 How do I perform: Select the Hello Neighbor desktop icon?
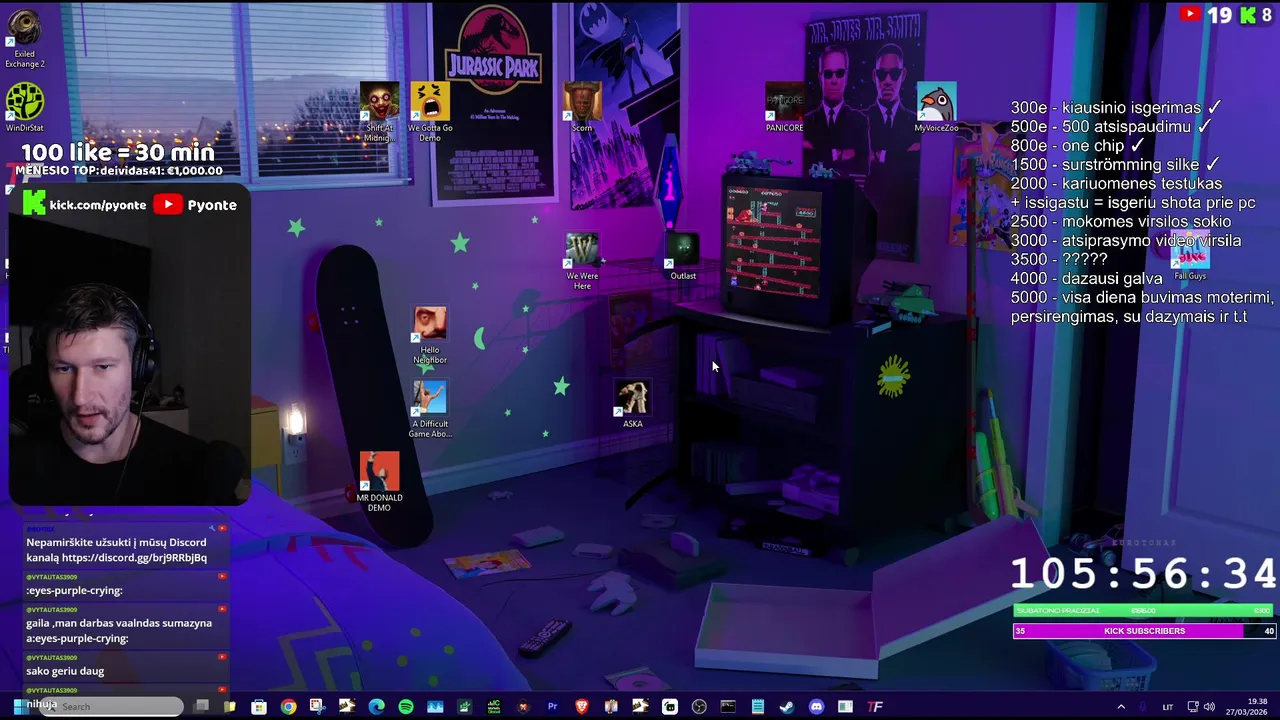click(430, 336)
